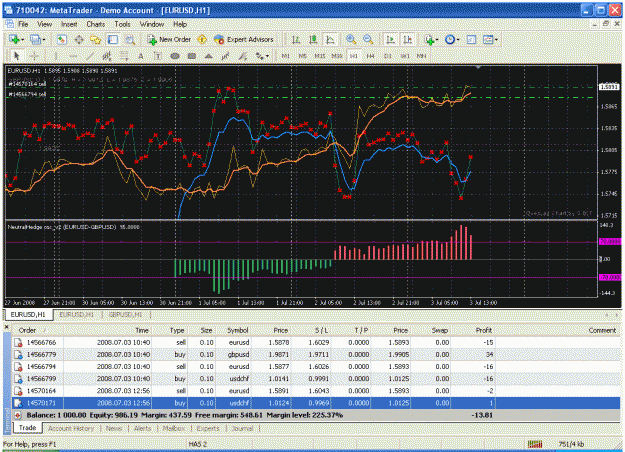This screenshot has width=625, height=452.
Task: Choose the trendline drawing tool
Action: click(x=90, y=56)
